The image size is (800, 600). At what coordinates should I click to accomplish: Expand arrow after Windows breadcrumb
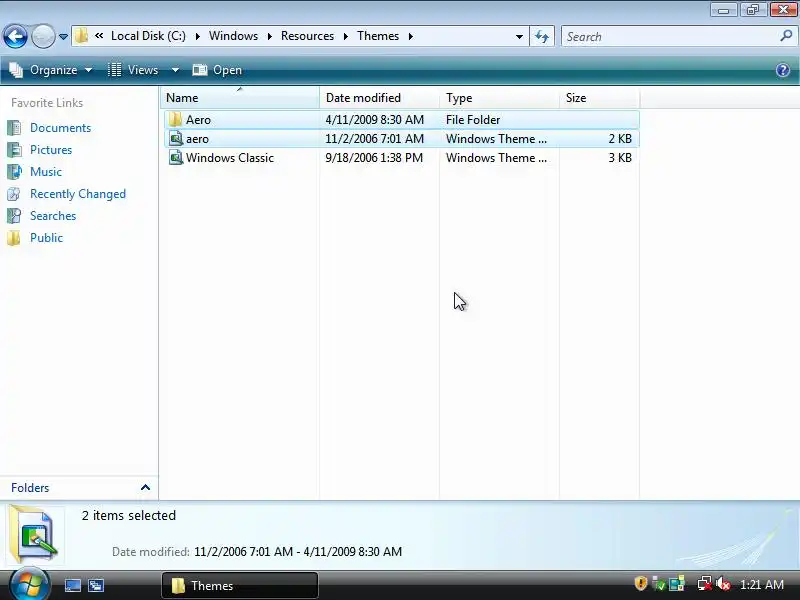pyautogui.click(x=270, y=36)
